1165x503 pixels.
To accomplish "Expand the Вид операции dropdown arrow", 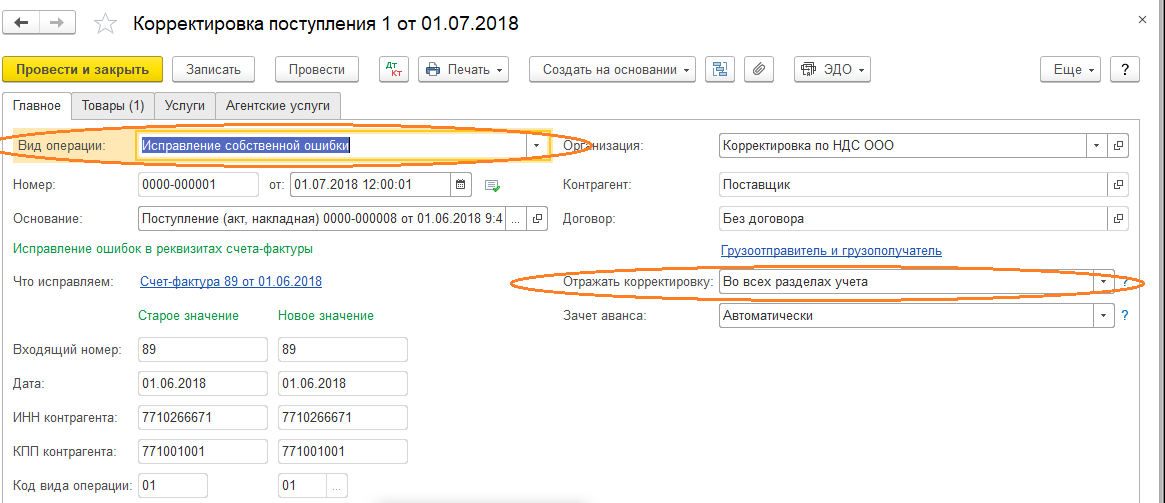I will pos(537,146).
